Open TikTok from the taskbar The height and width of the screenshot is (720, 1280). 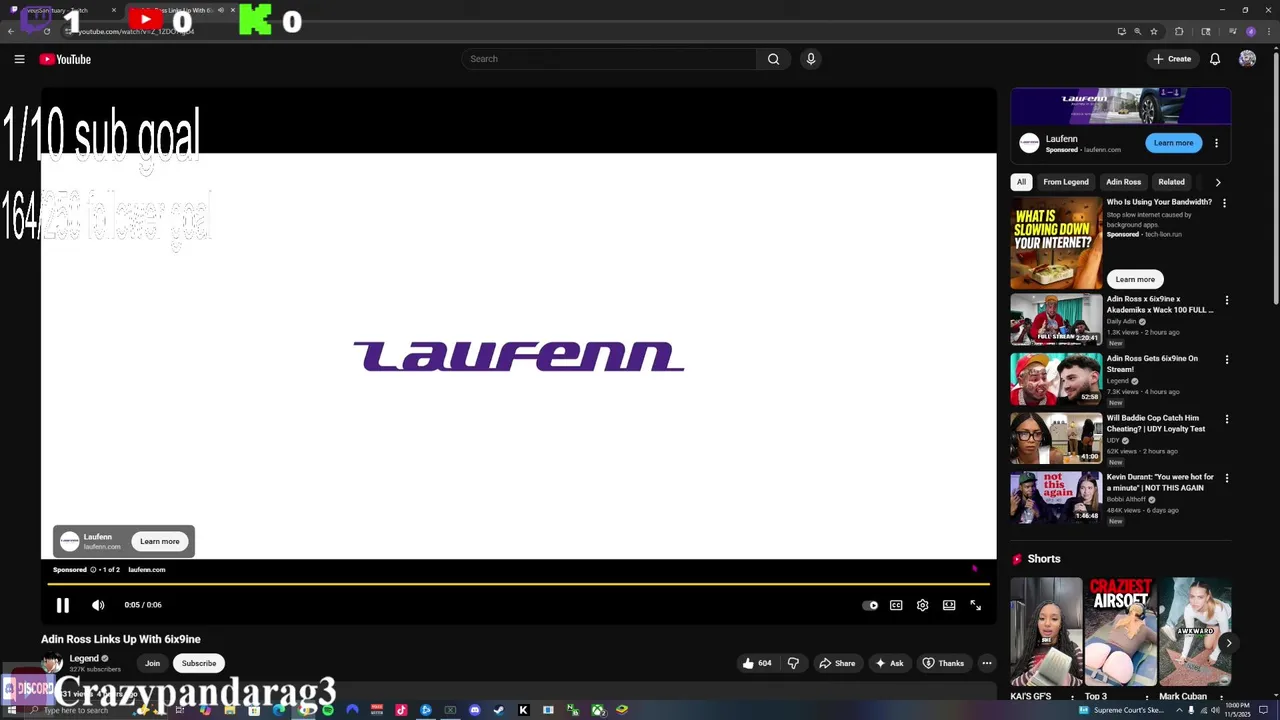tap(401, 710)
